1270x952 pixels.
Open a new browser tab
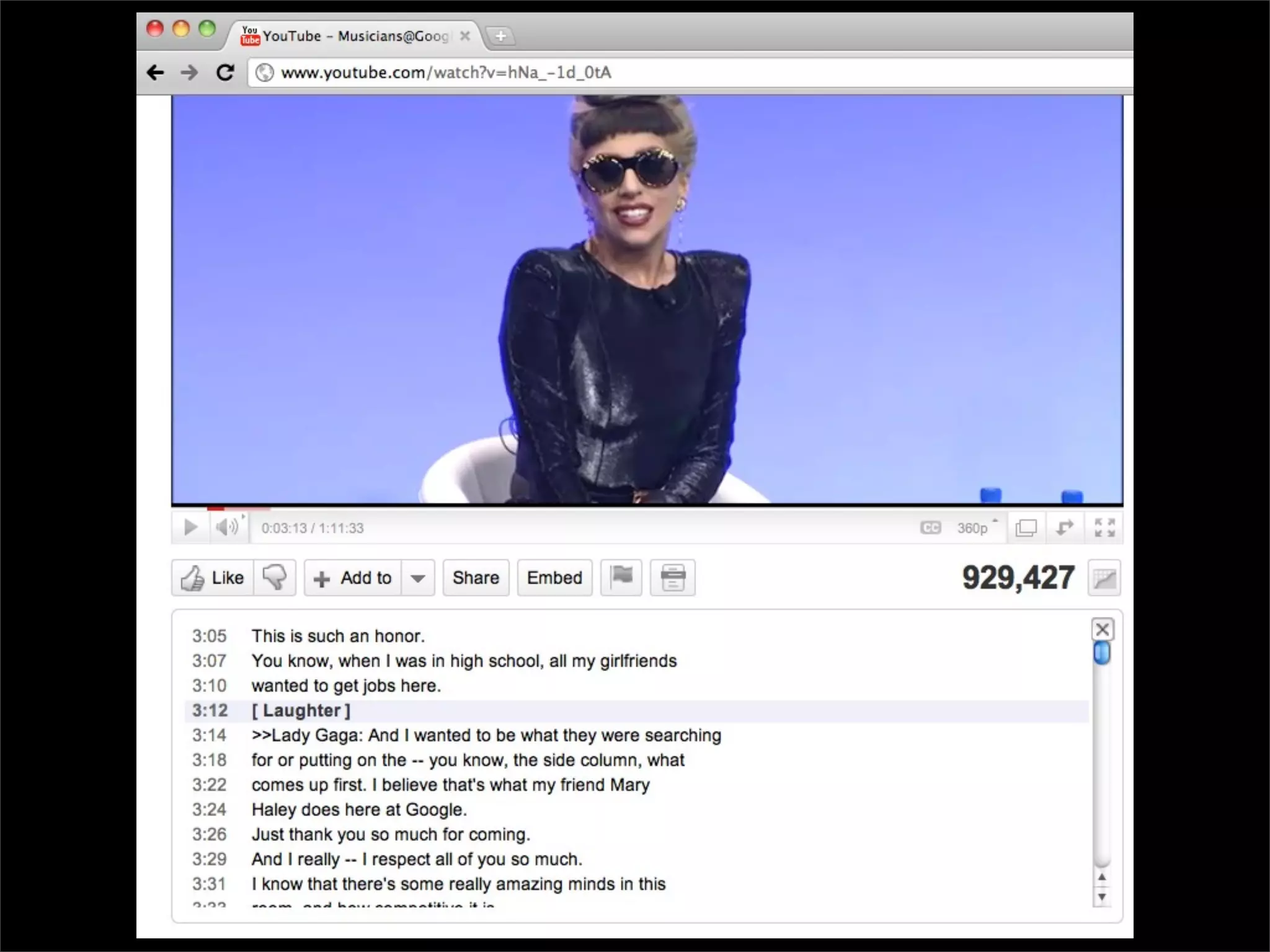(x=501, y=36)
